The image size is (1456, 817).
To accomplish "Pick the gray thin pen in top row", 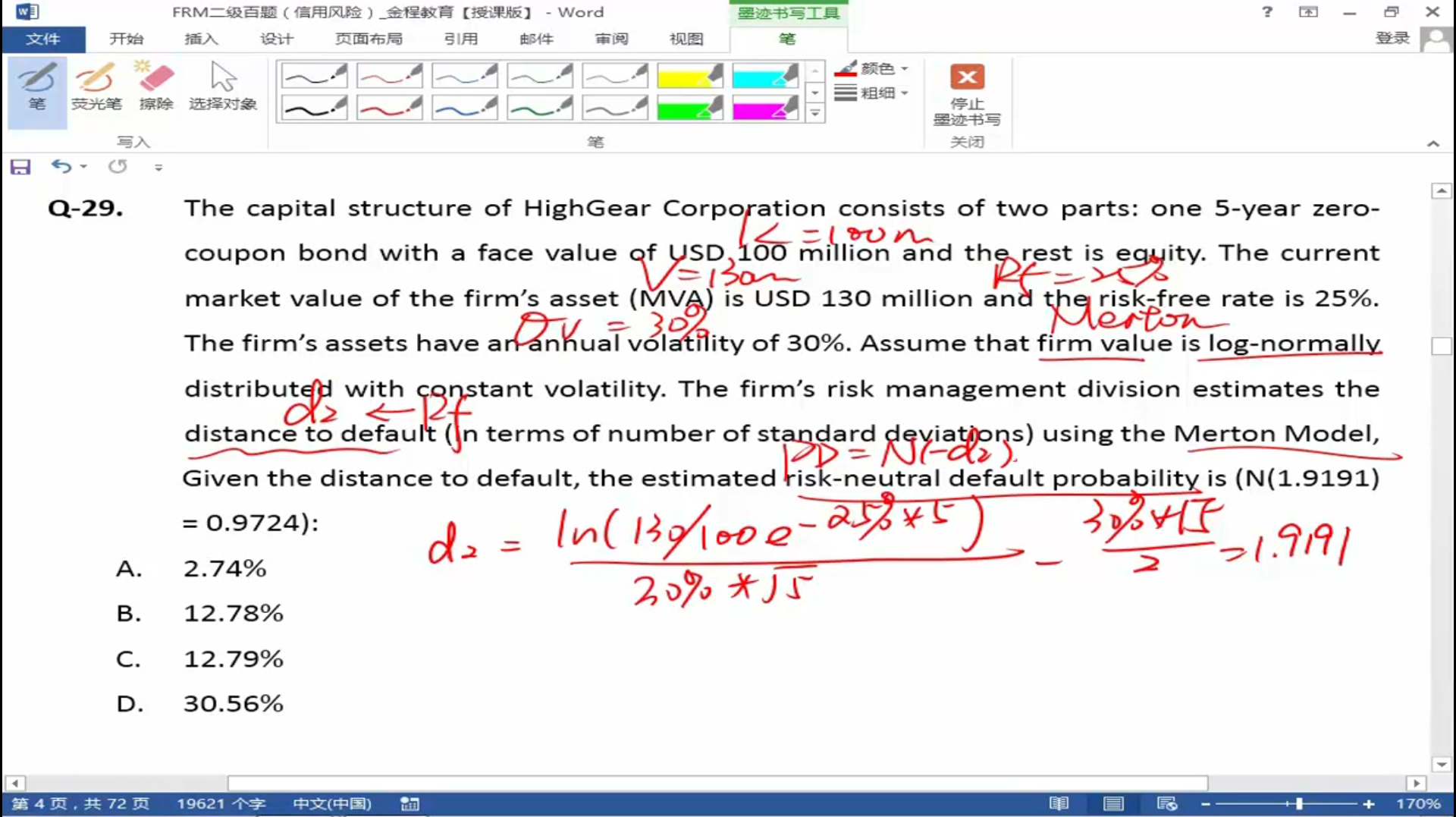I will tap(614, 76).
